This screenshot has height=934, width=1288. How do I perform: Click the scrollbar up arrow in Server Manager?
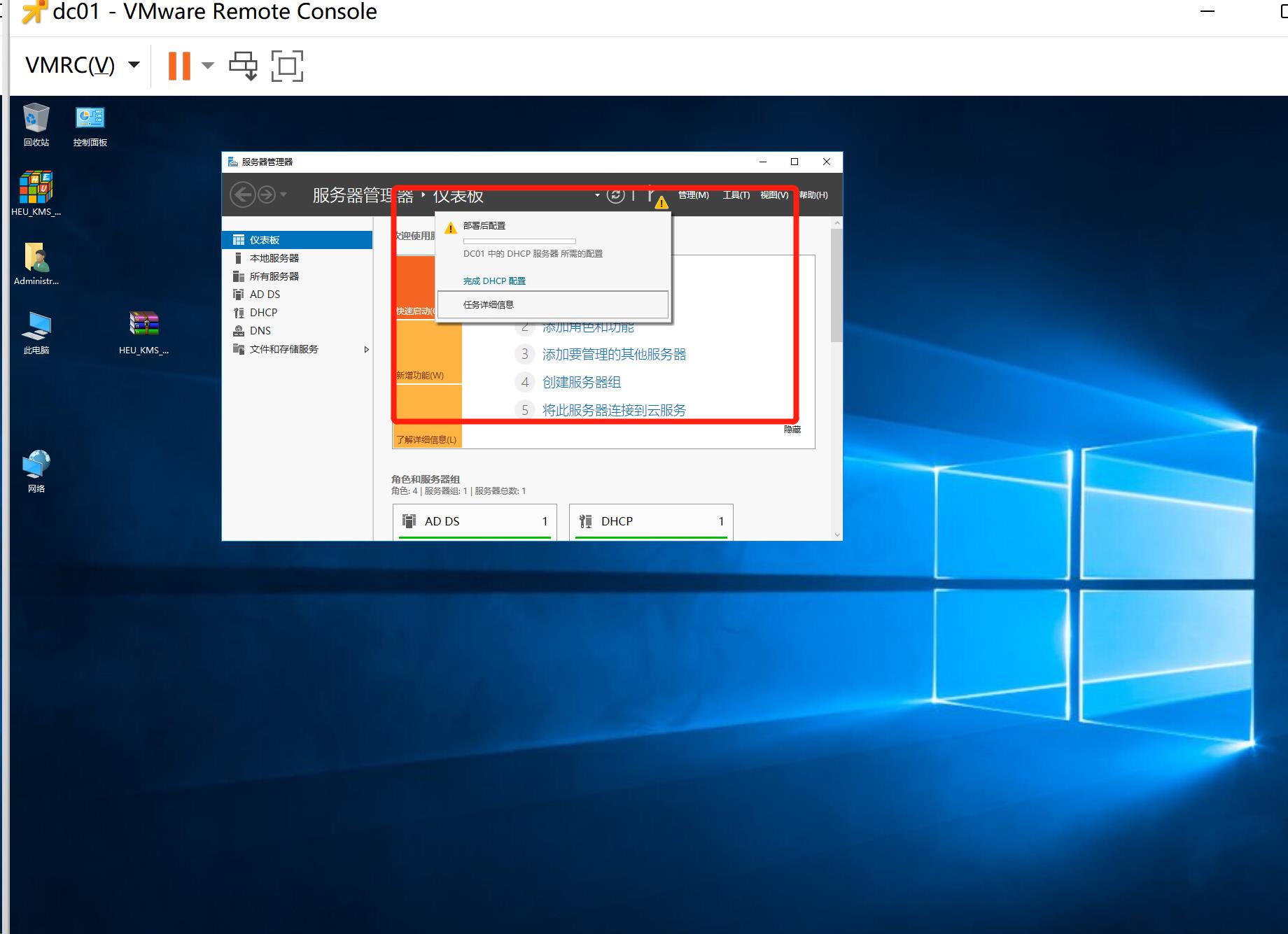(x=836, y=223)
